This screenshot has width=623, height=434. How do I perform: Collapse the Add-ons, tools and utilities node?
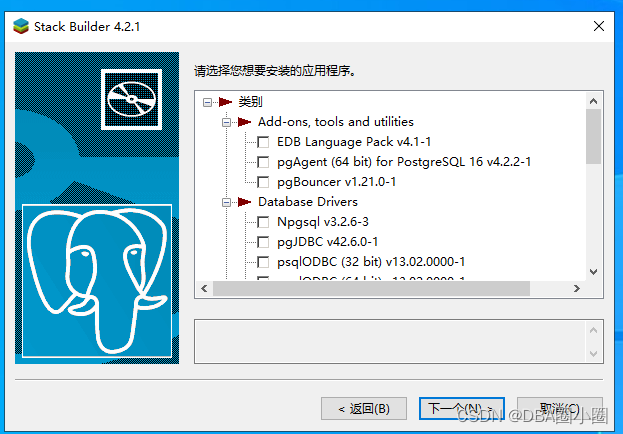pyautogui.click(x=226, y=122)
